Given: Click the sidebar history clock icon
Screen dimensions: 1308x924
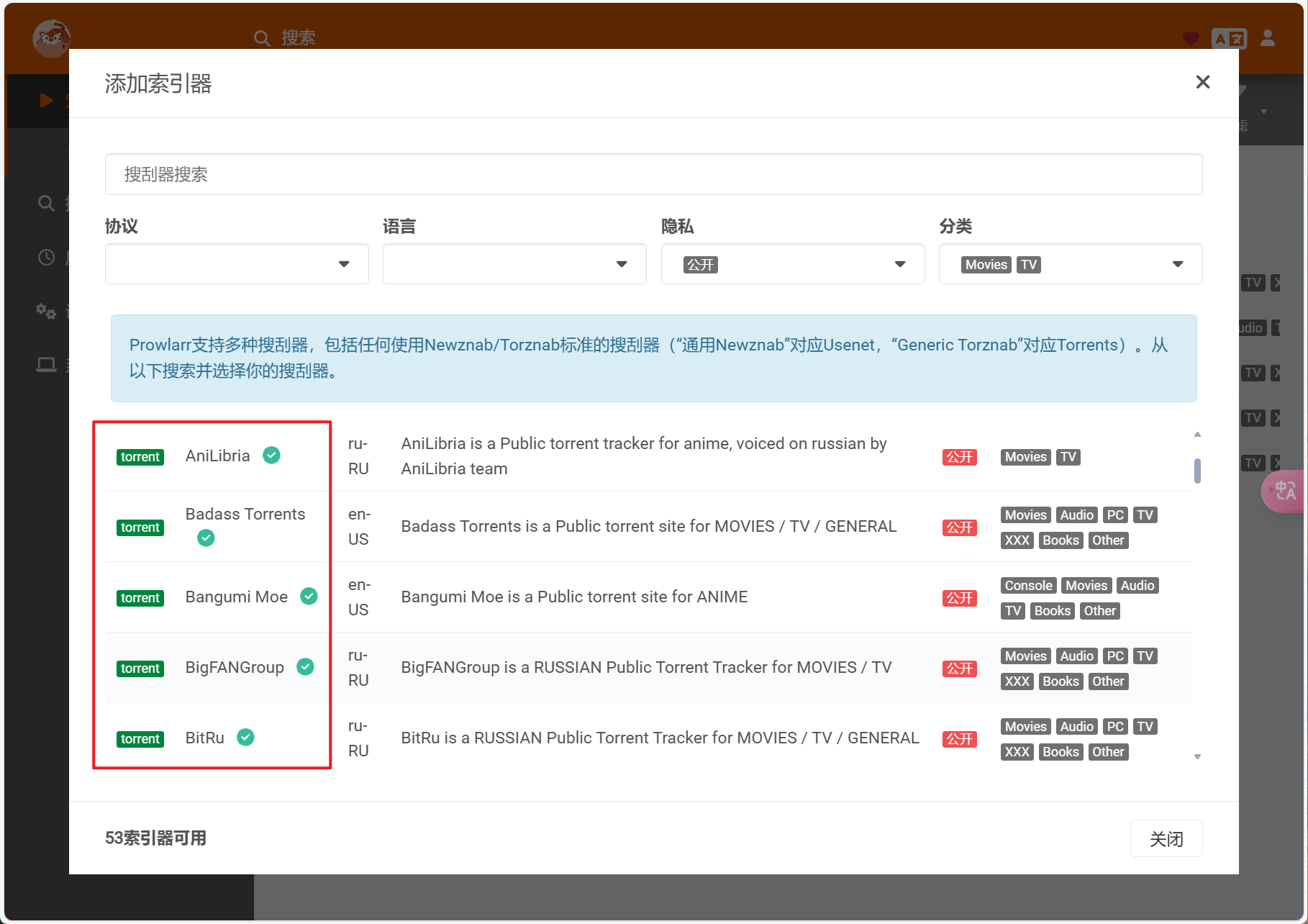Looking at the screenshot, I should click(x=46, y=257).
